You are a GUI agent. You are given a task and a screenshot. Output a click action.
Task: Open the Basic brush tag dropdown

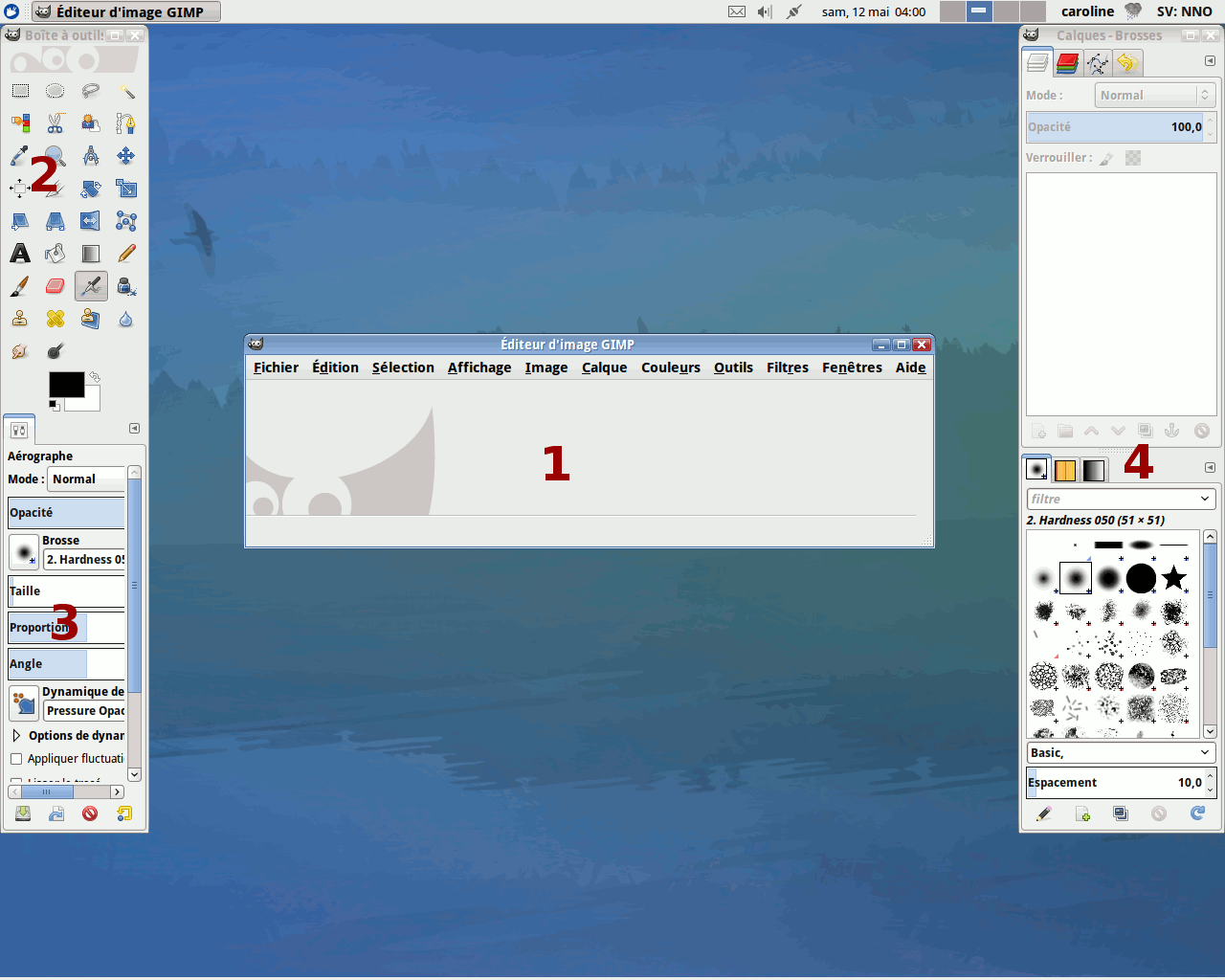pyautogui.click(x=1121, y=753)
